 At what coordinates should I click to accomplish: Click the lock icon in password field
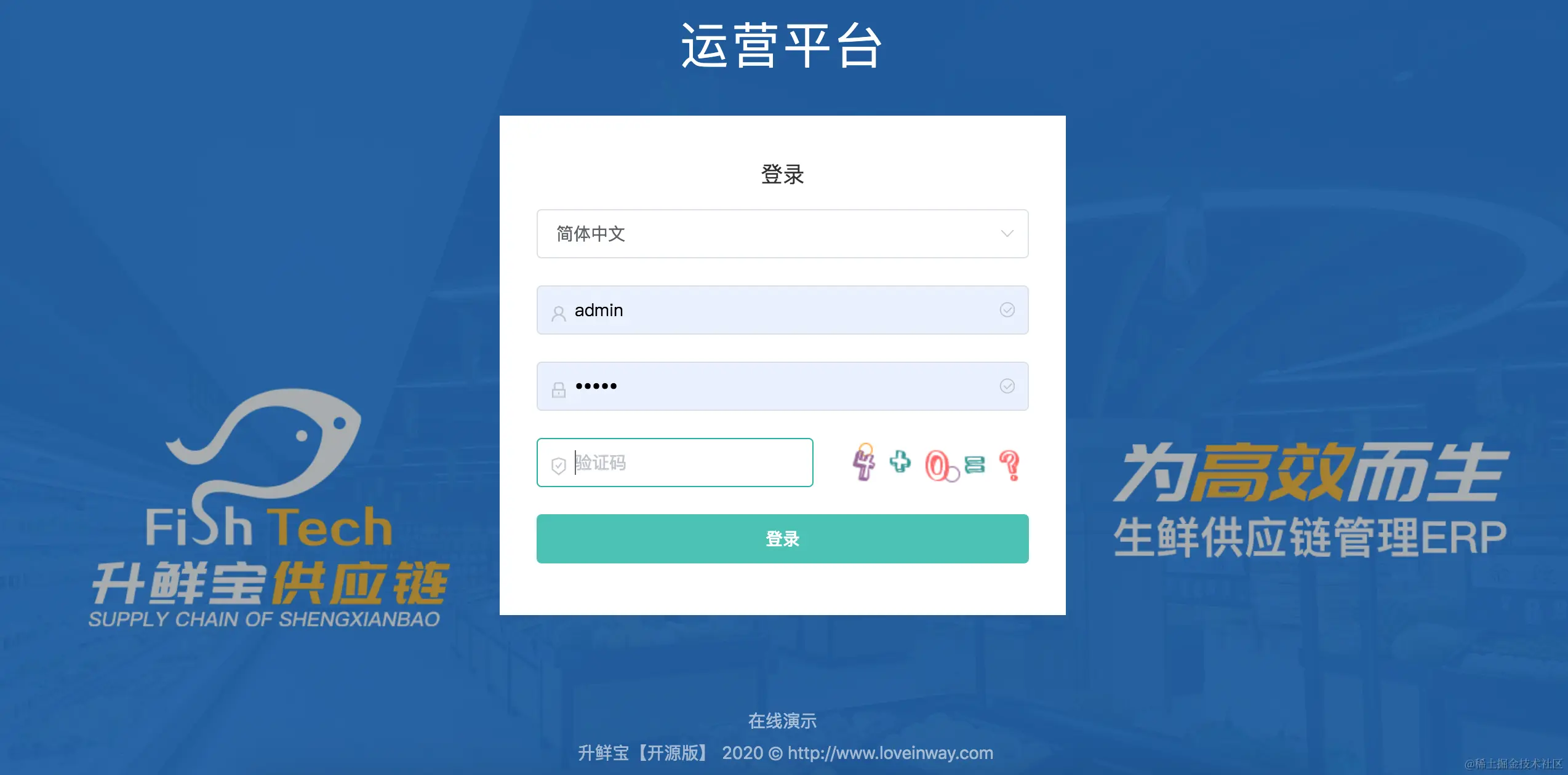point(558,390)
